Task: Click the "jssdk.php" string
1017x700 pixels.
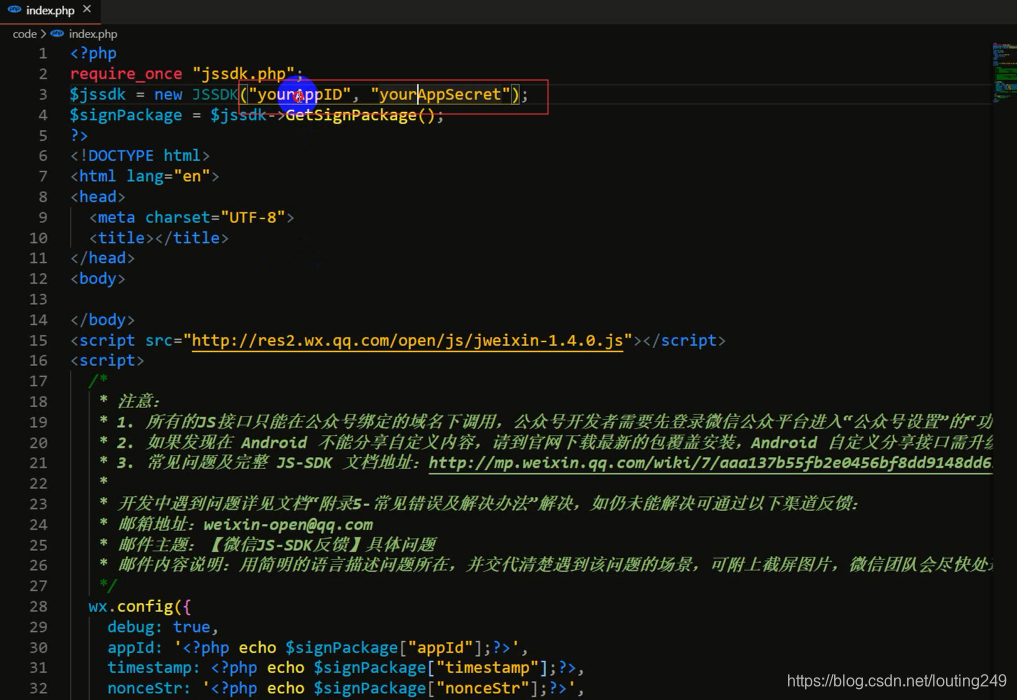Action: [243, 74]
